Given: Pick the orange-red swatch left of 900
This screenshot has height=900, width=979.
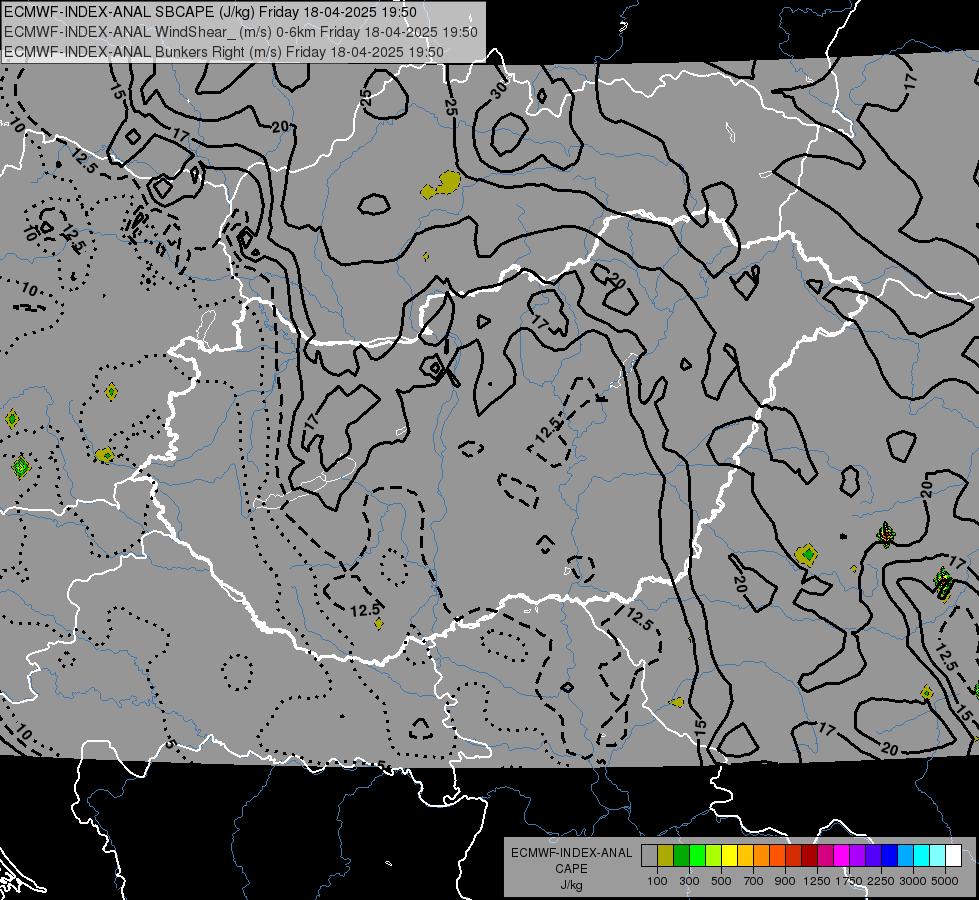Looking at the screenshot, I should click(x=777, y=856).
